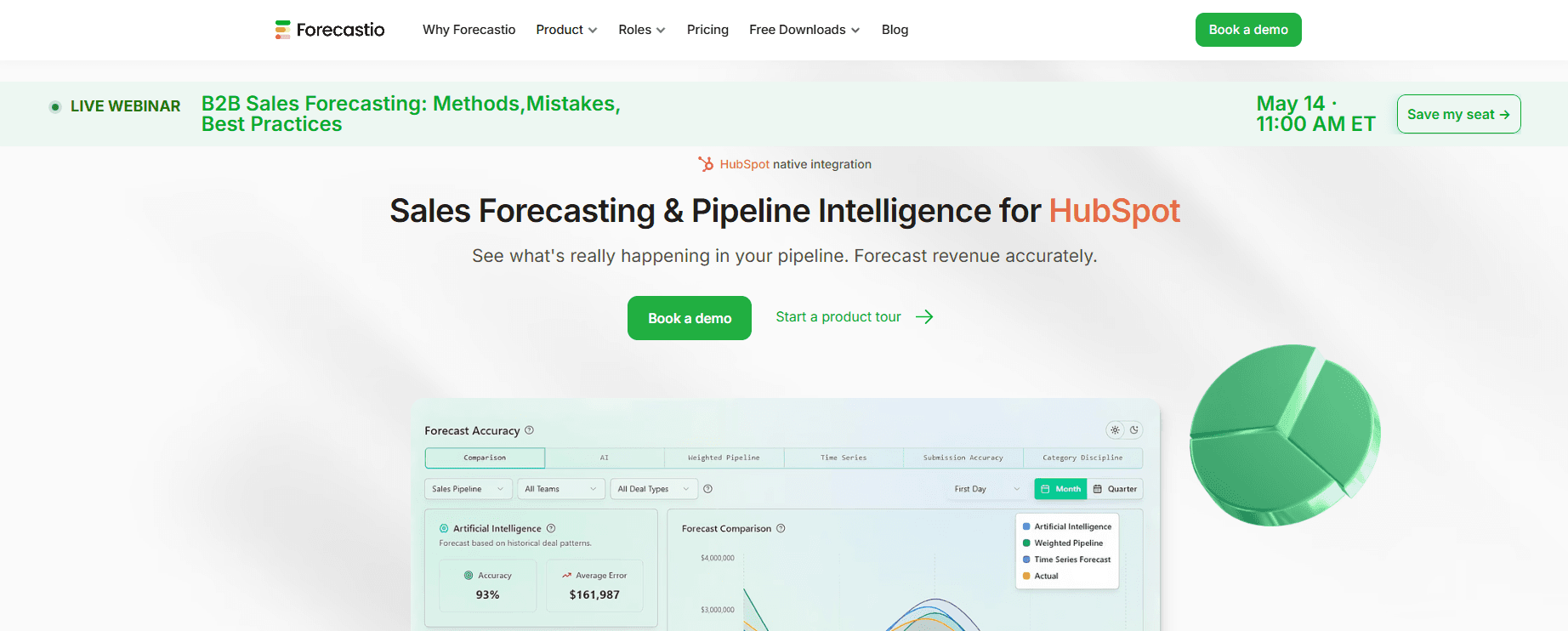Click Book a demo in the header
Image resolution: width=1568 pixels, height=631 pixels.
click(1248, 30)
